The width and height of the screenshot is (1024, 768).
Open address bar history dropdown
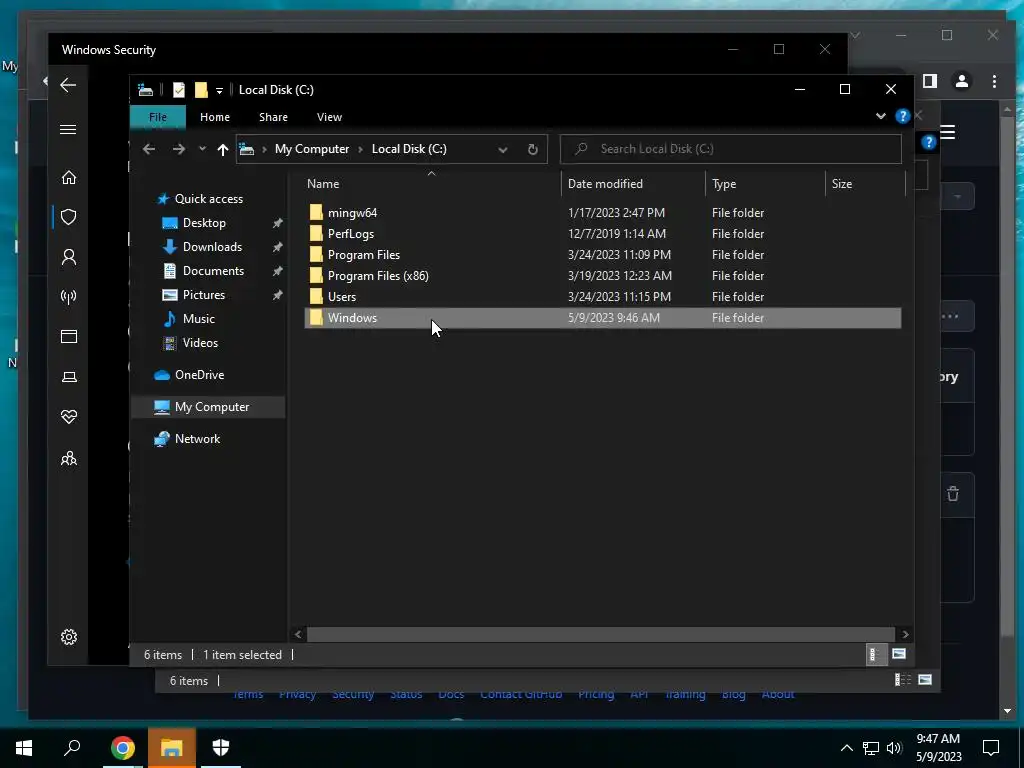click(x=503, y=150)
